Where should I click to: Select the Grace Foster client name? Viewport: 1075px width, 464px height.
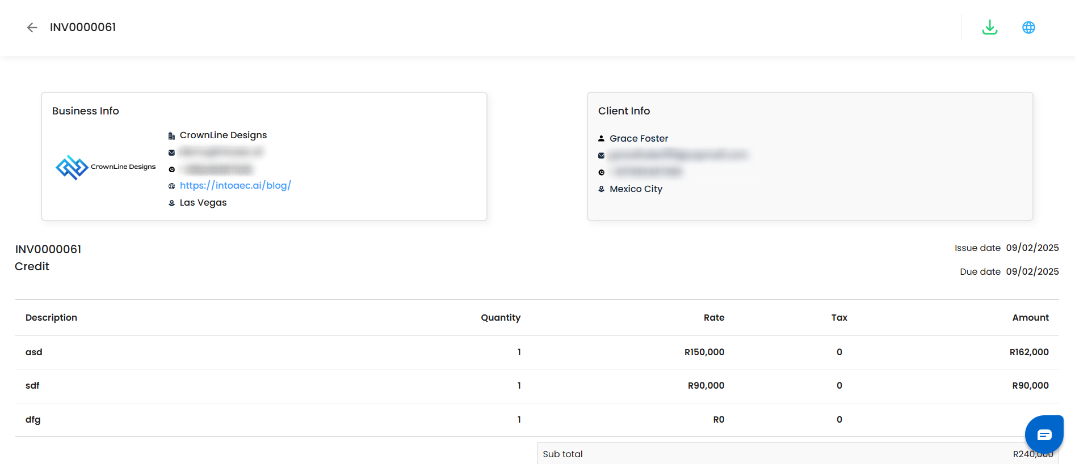click(639, 139)
